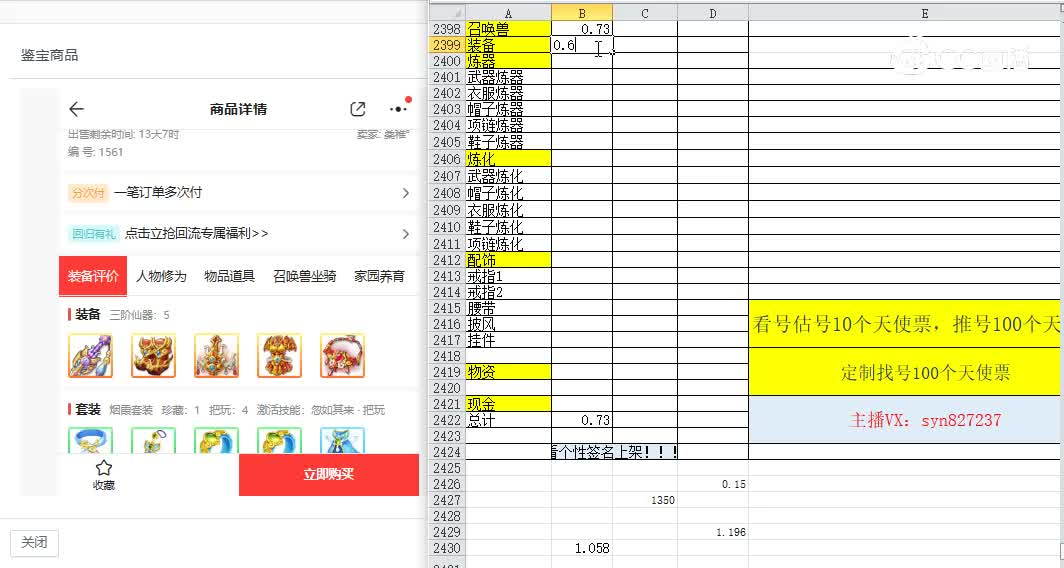Select the yellow 物资 cell
Screen dimensions: 1064x568
pos(508,372)
